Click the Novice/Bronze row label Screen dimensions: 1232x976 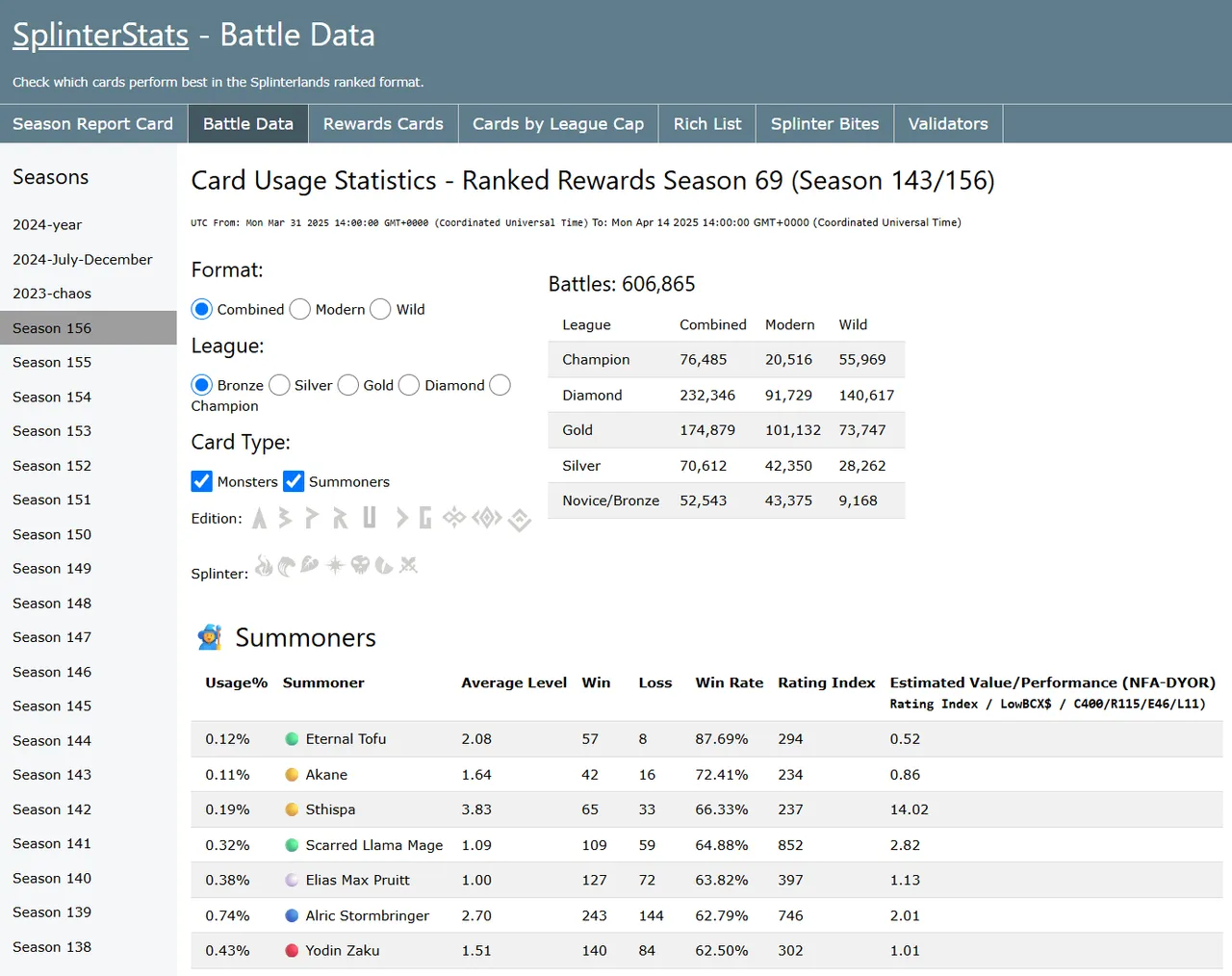(611, 501)
